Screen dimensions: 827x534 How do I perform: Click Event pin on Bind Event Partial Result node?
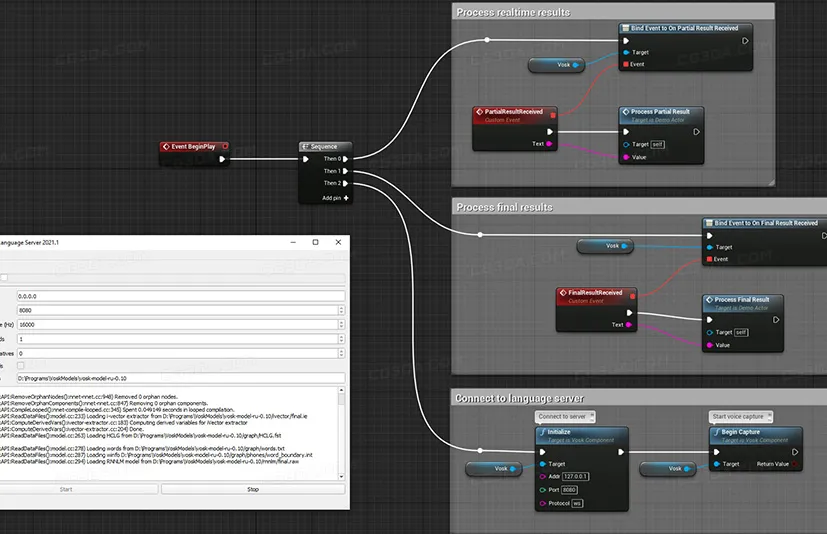click(626, 64)
